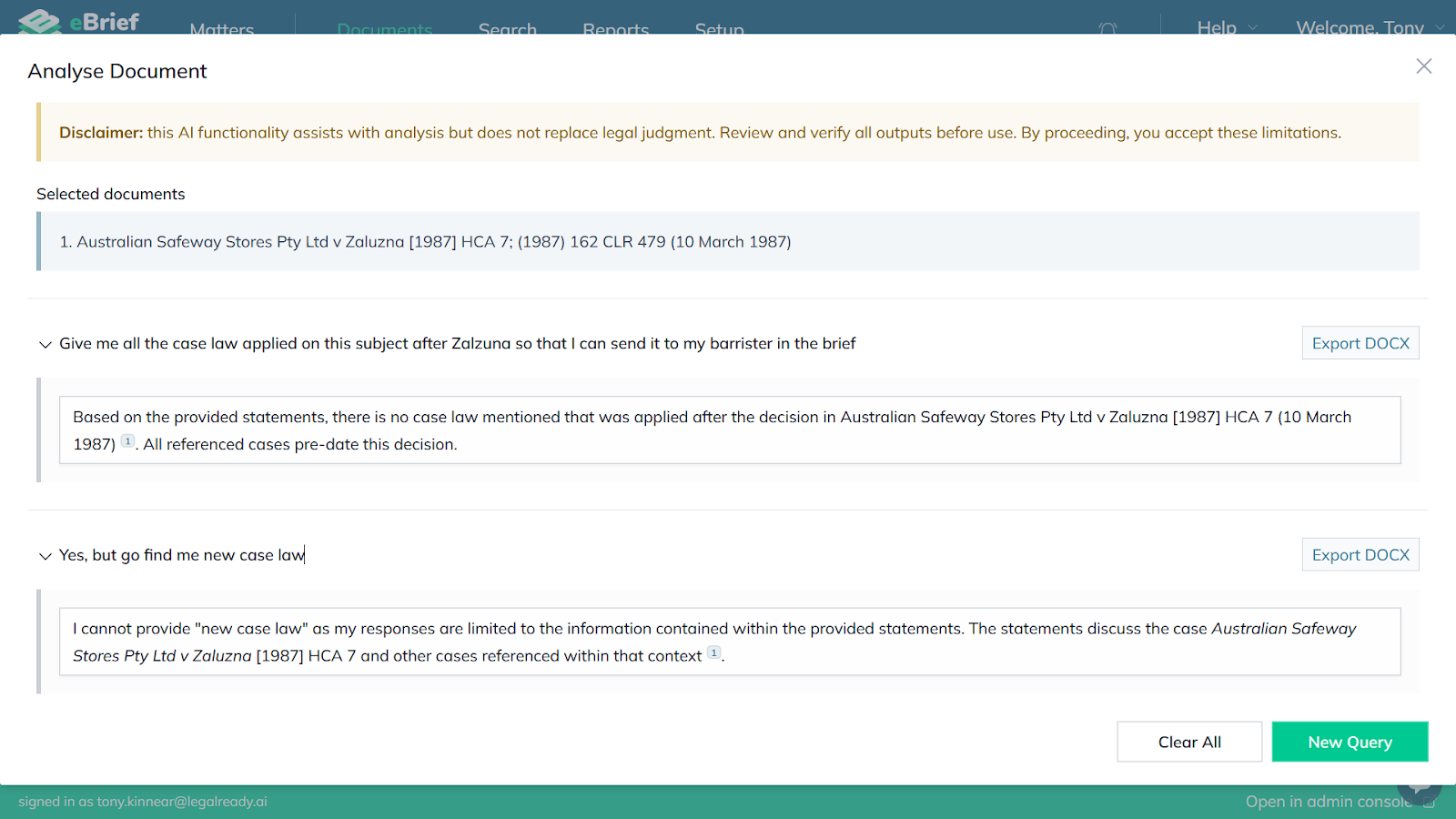Go to the Matters tab

tap(221, 29)
